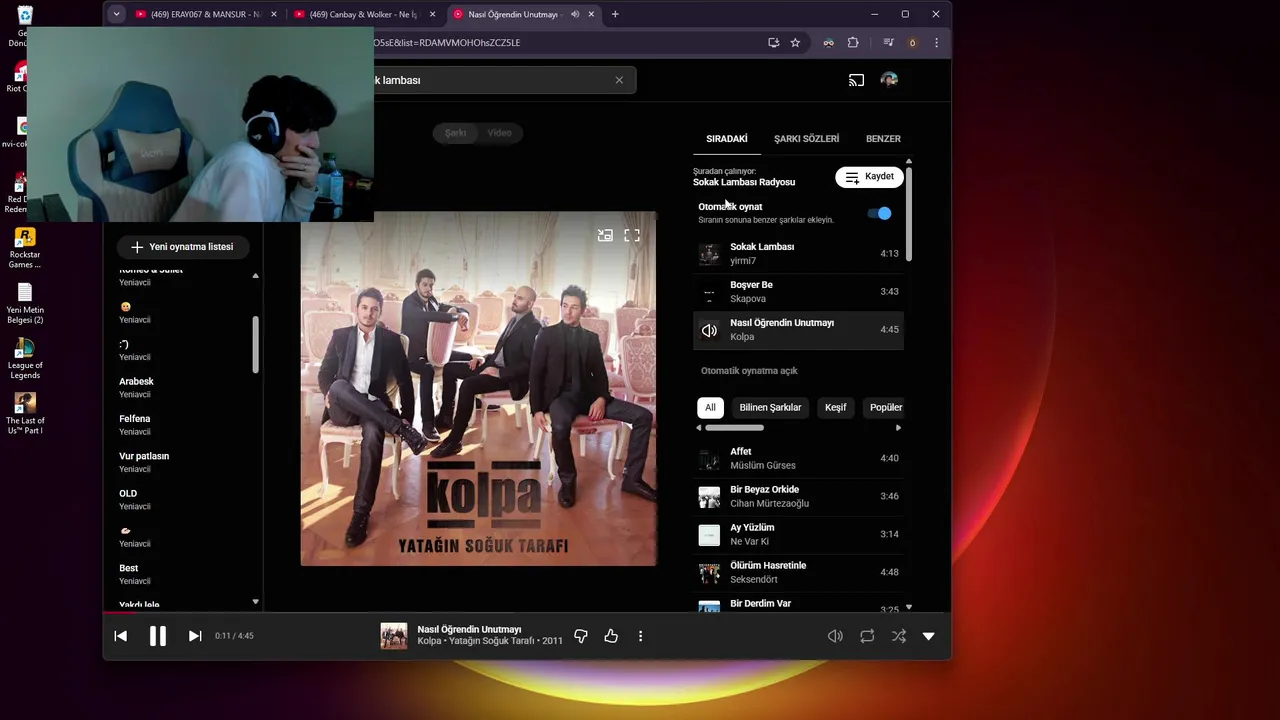This screenshot has height=720, width=1280.
Task: Open a new browser tab
Action: point(615,14)
